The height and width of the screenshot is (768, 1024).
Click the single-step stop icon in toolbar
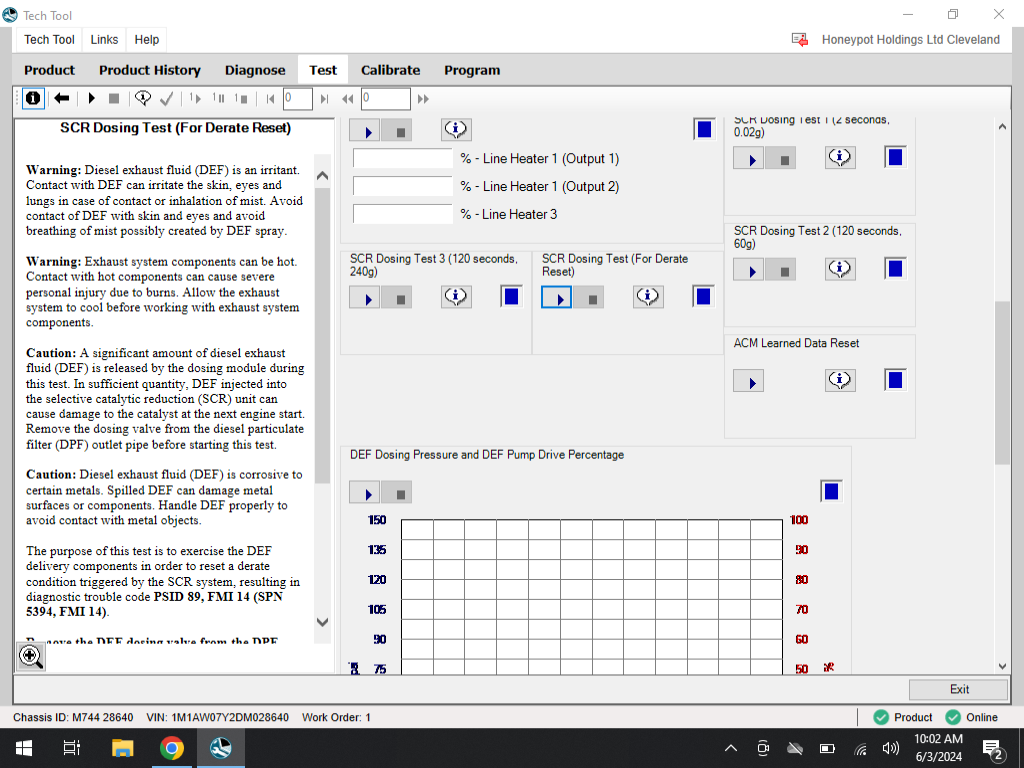241,99
